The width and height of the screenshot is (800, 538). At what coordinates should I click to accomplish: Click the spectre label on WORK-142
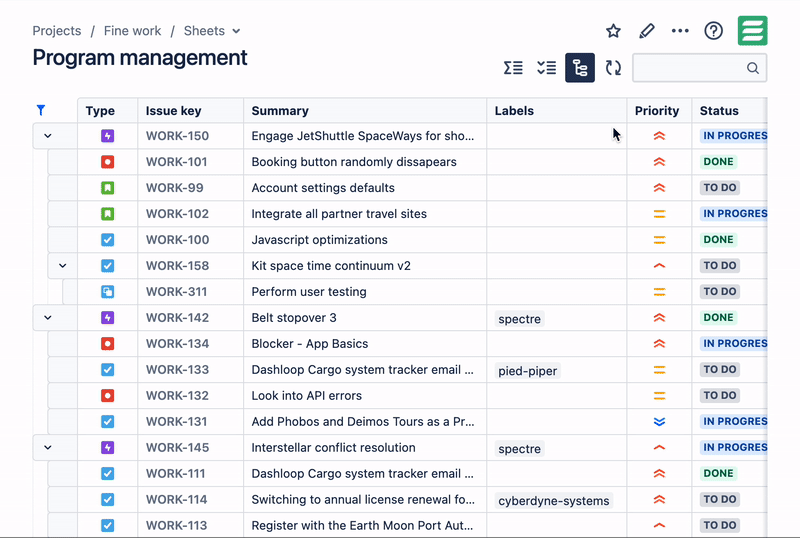(x=519, y=319)
